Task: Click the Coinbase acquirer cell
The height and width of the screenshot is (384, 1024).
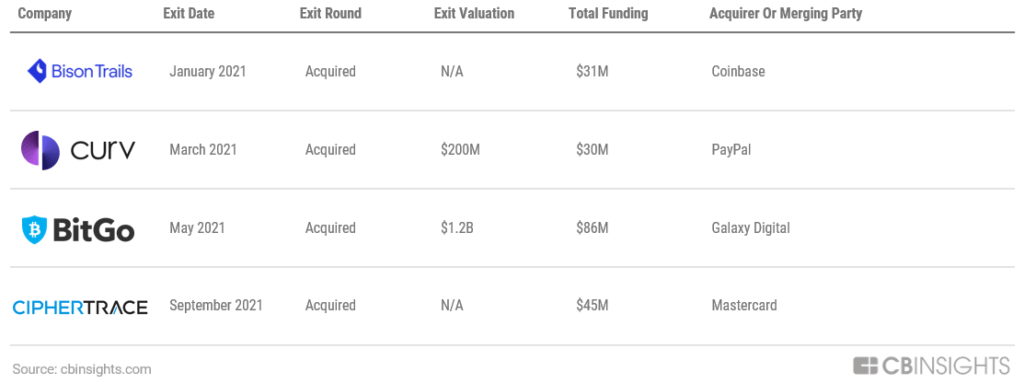Action: (x=738, y=71)
